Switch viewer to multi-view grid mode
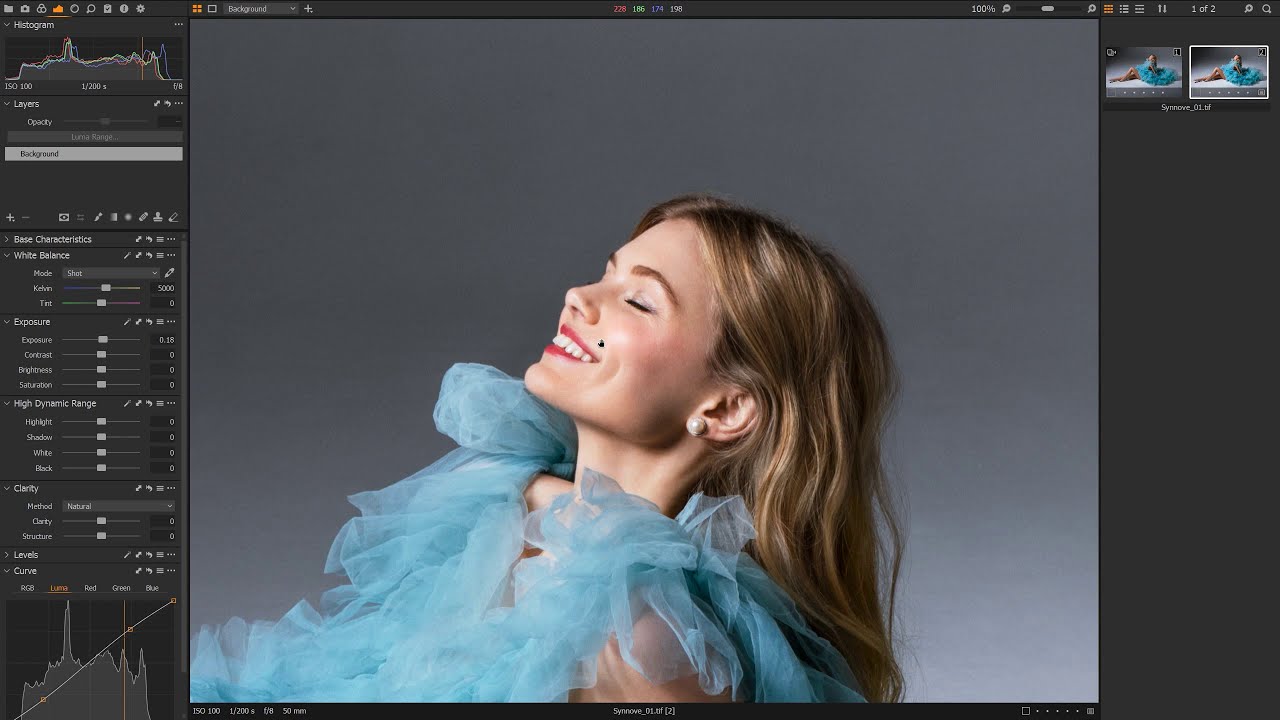The width and height of the screenshot is (1280, 720). (x=197, y=9)
